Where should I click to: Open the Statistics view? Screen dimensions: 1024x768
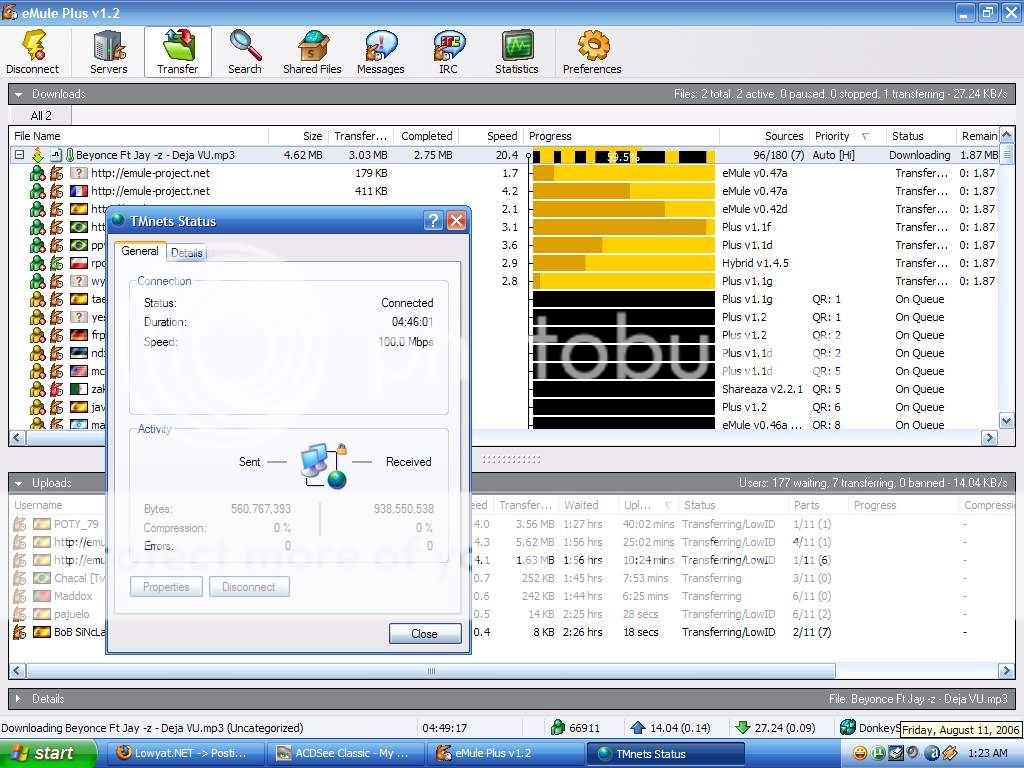516,50
